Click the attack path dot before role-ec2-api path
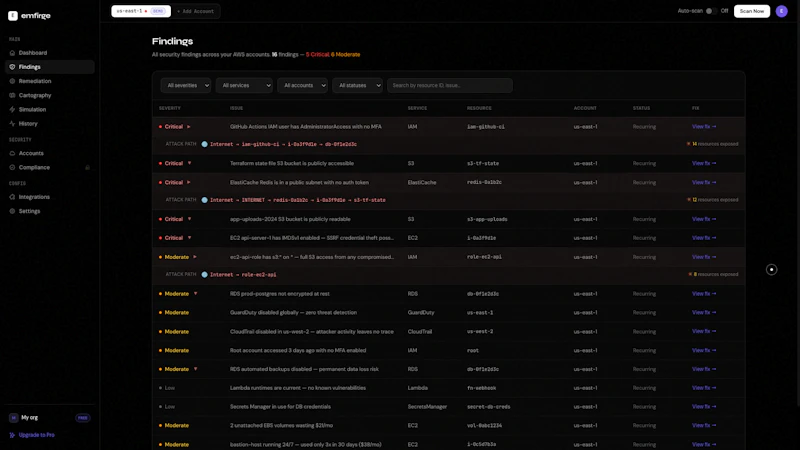Viewport: 800px width, 450px height. (205, 274)
